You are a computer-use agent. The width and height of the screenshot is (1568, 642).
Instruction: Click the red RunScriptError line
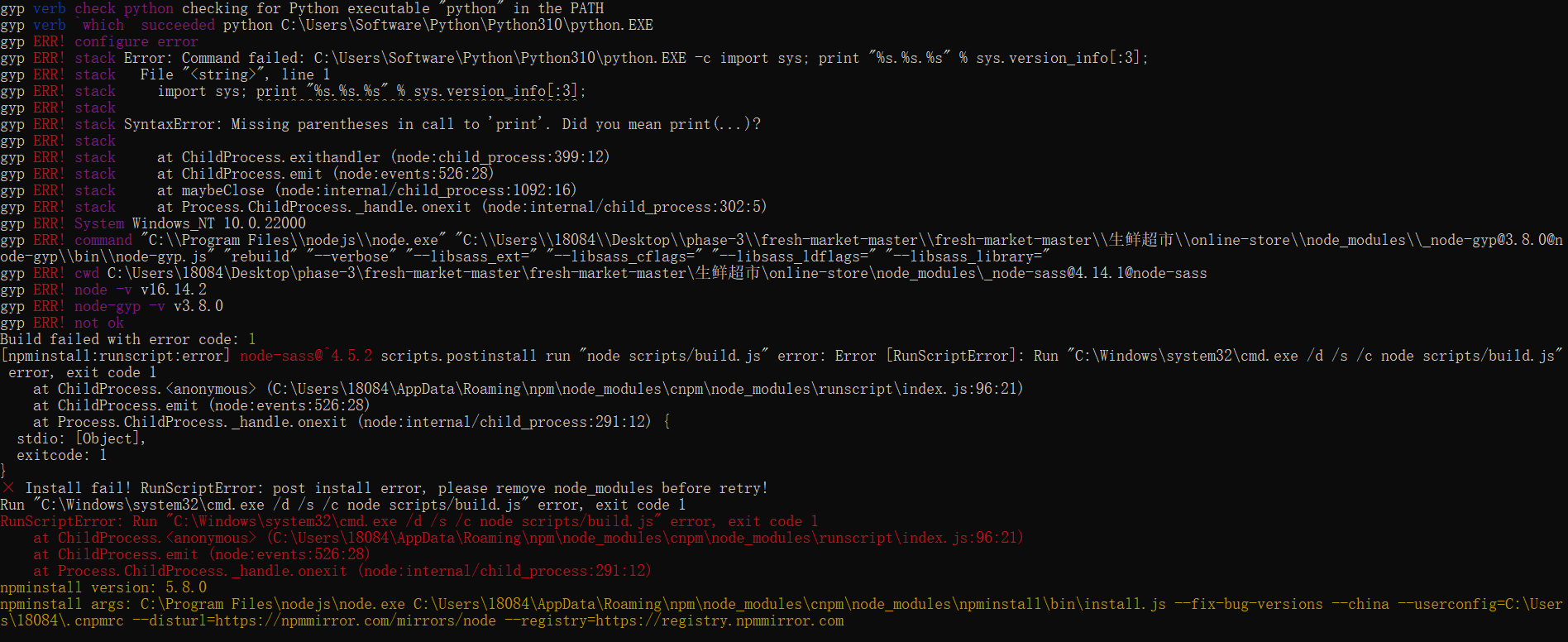click(x=409, y=521)
